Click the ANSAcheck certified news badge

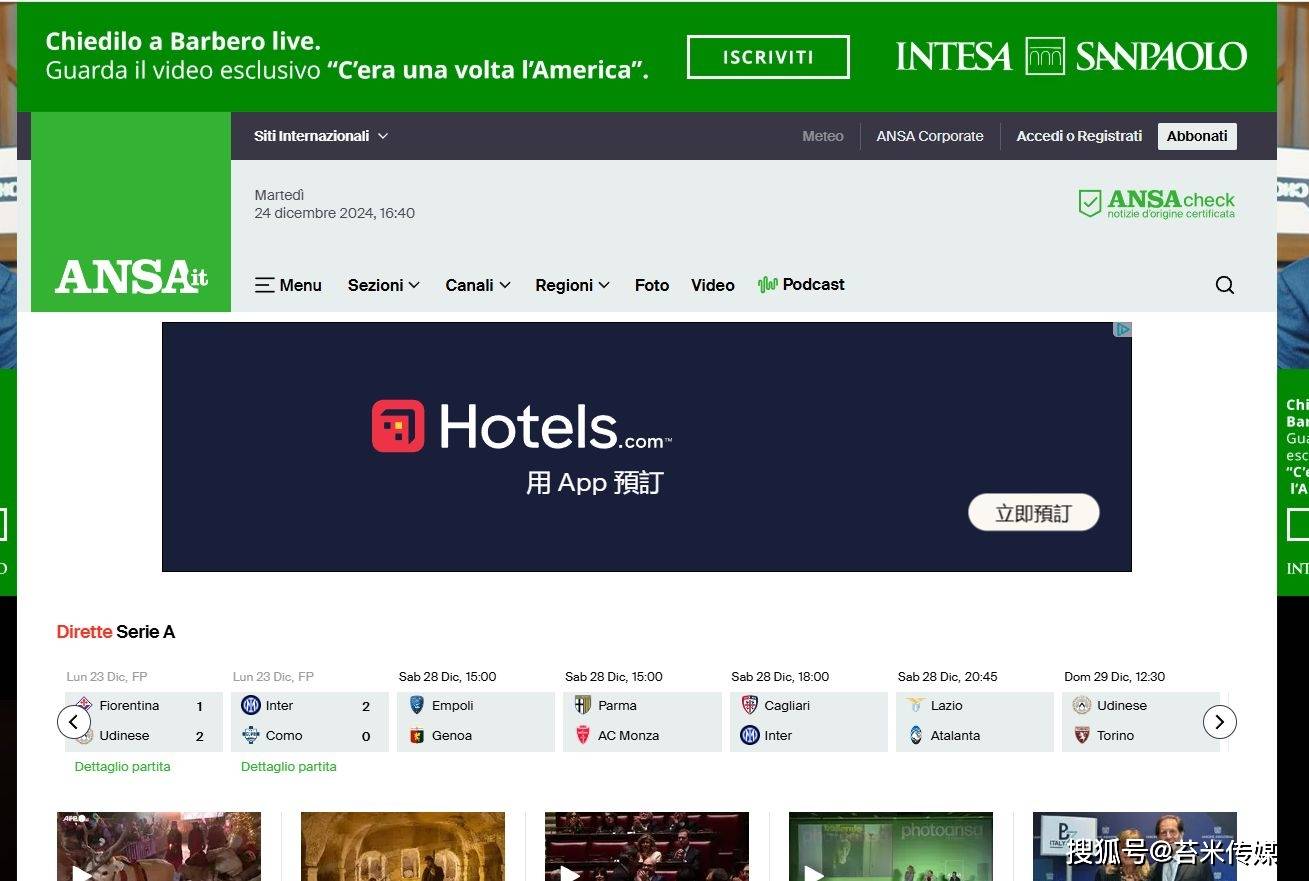pos(1156,204)
